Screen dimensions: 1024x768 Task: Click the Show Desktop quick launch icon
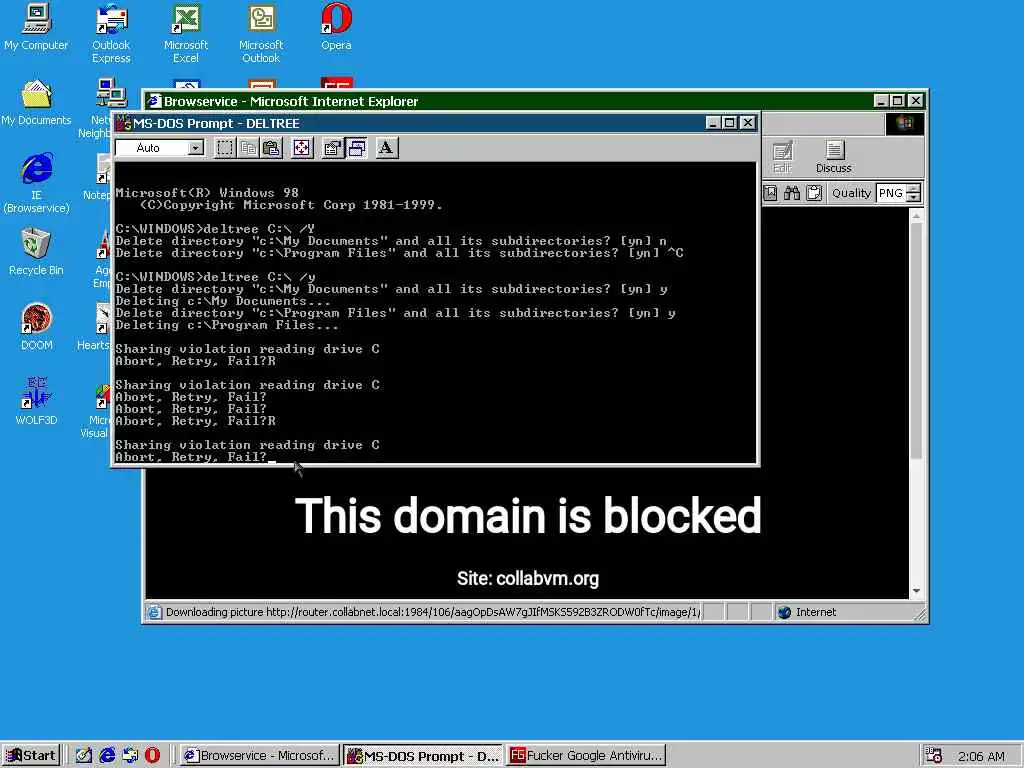84,756
